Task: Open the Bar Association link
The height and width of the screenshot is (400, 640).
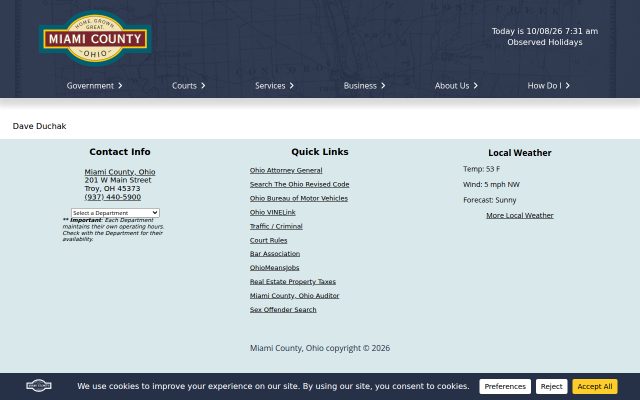Action: (x=275, y=253)
